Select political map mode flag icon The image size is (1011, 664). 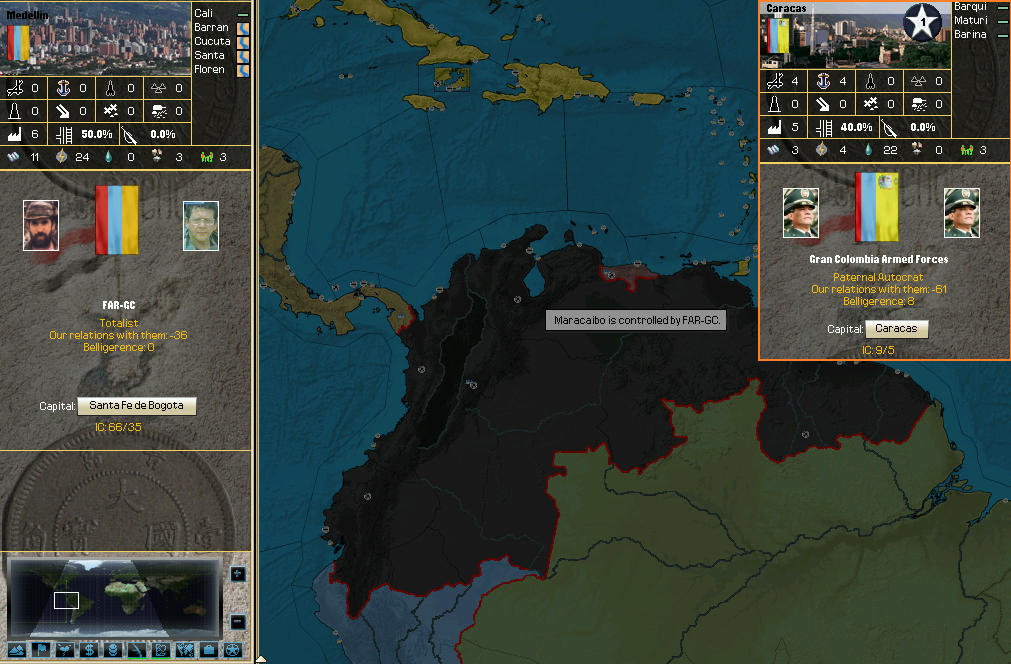pyautogui.click(x=42, y=650)
